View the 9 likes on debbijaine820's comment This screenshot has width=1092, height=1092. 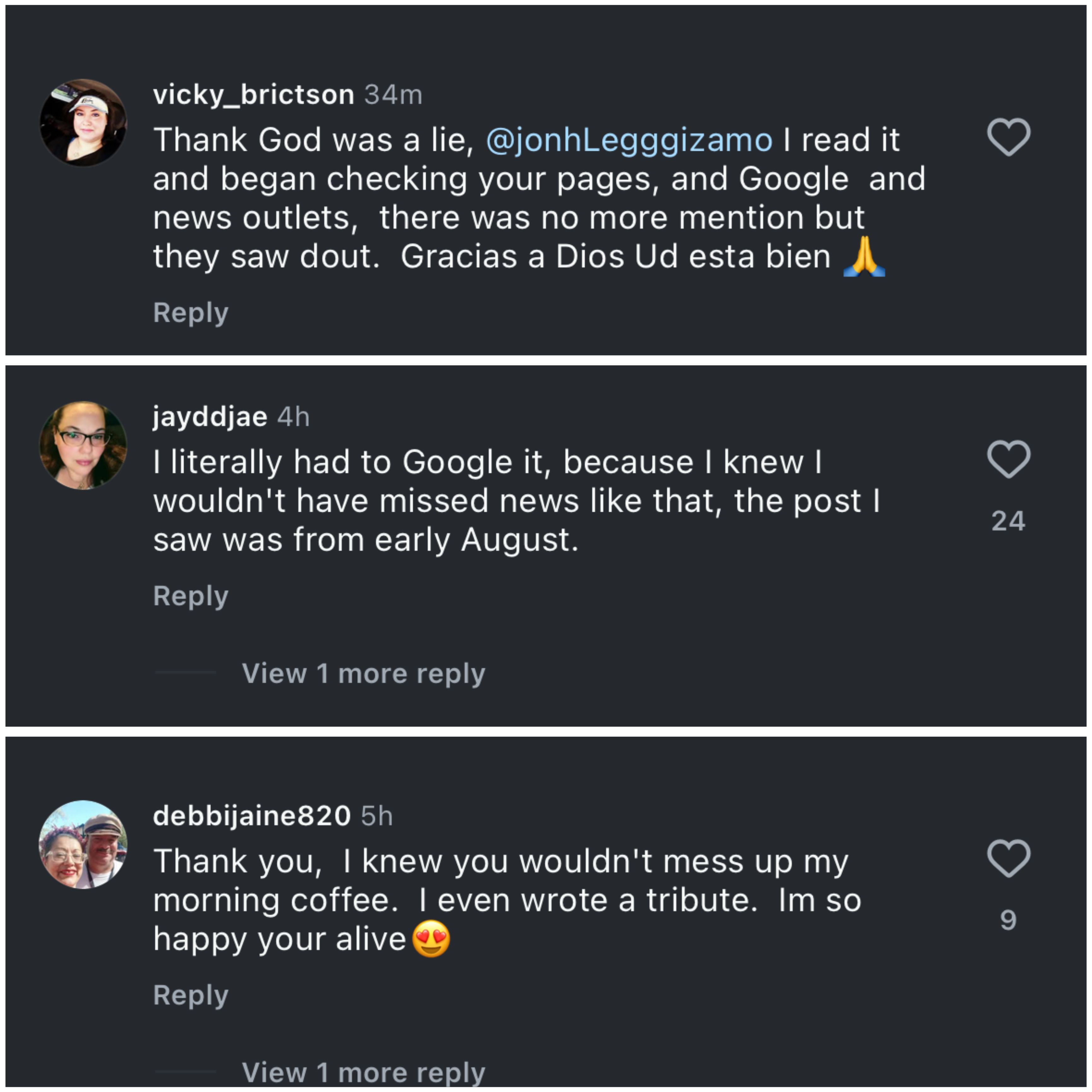pyautogui.click(x=1008, y=920)
